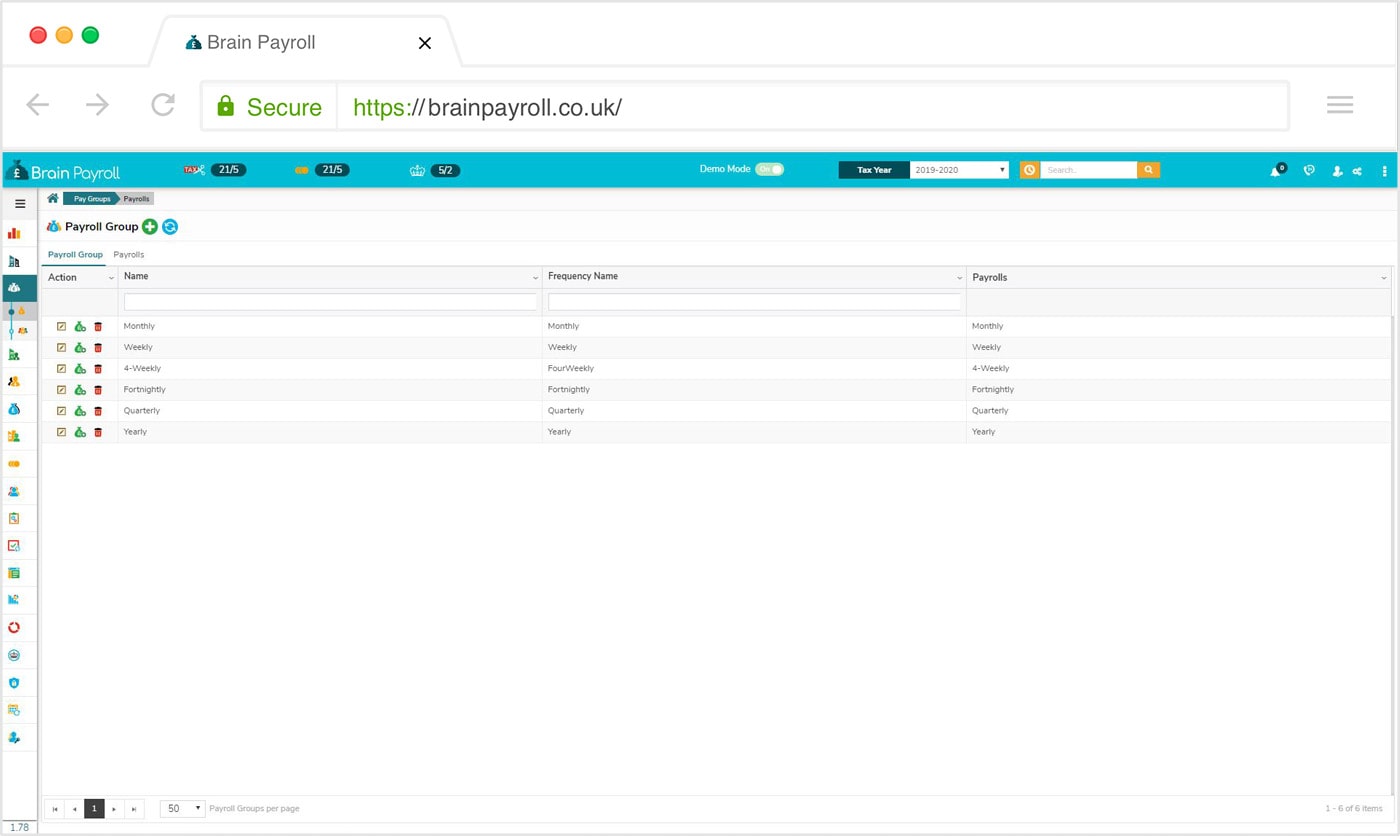The width and height of the screenshot is (1400, 836).
Task: Click the TAX scissors icon in header
Action: tap(194, 170)
